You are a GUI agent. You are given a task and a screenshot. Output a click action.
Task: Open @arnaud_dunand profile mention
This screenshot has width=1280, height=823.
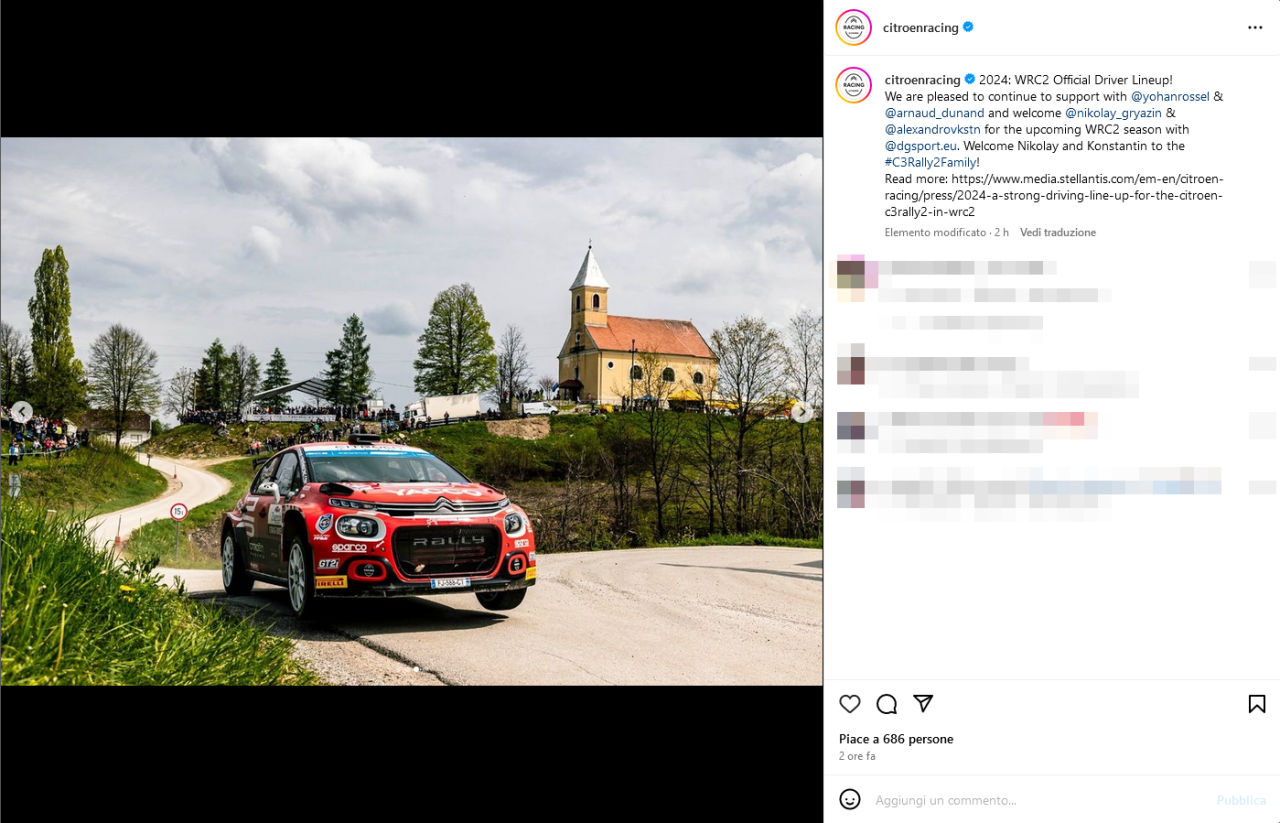pos(934,113)
